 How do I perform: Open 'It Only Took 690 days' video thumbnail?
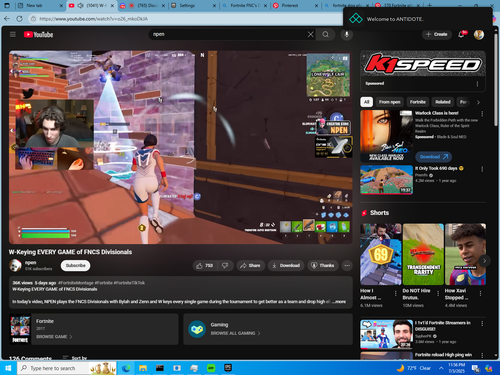point(387,180)
